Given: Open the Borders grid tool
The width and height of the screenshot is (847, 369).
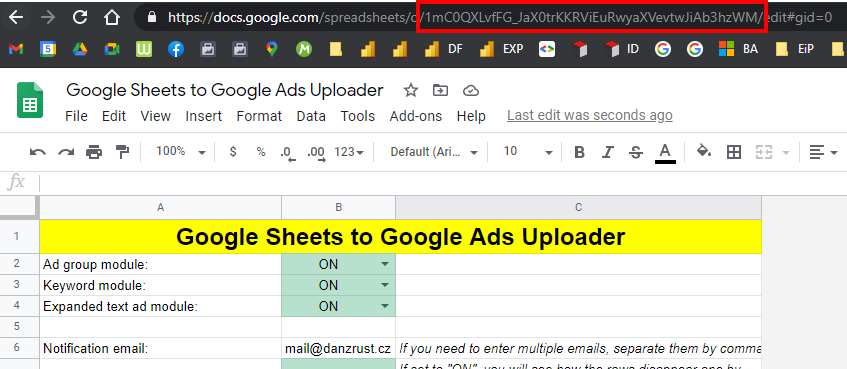Looking at the screenshot, I should (734, 152).
